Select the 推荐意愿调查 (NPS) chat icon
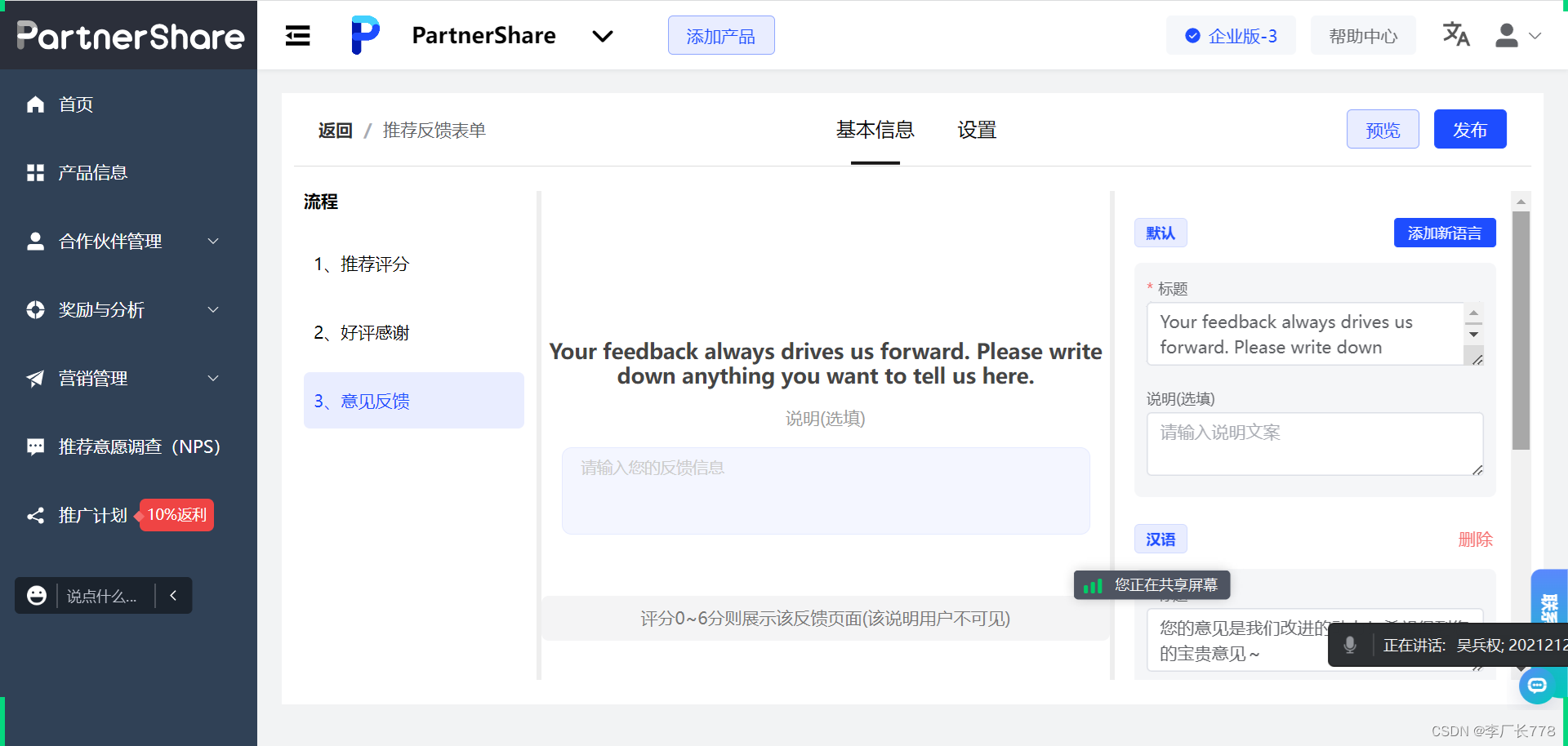This screenshot has width=1568, height=746. (34, 446)
